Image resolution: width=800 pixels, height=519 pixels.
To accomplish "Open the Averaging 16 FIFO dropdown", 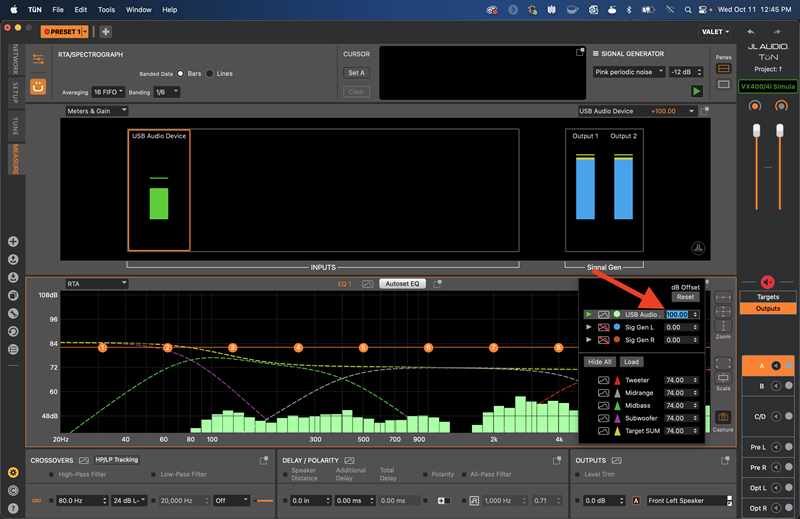I will [108, 92].
